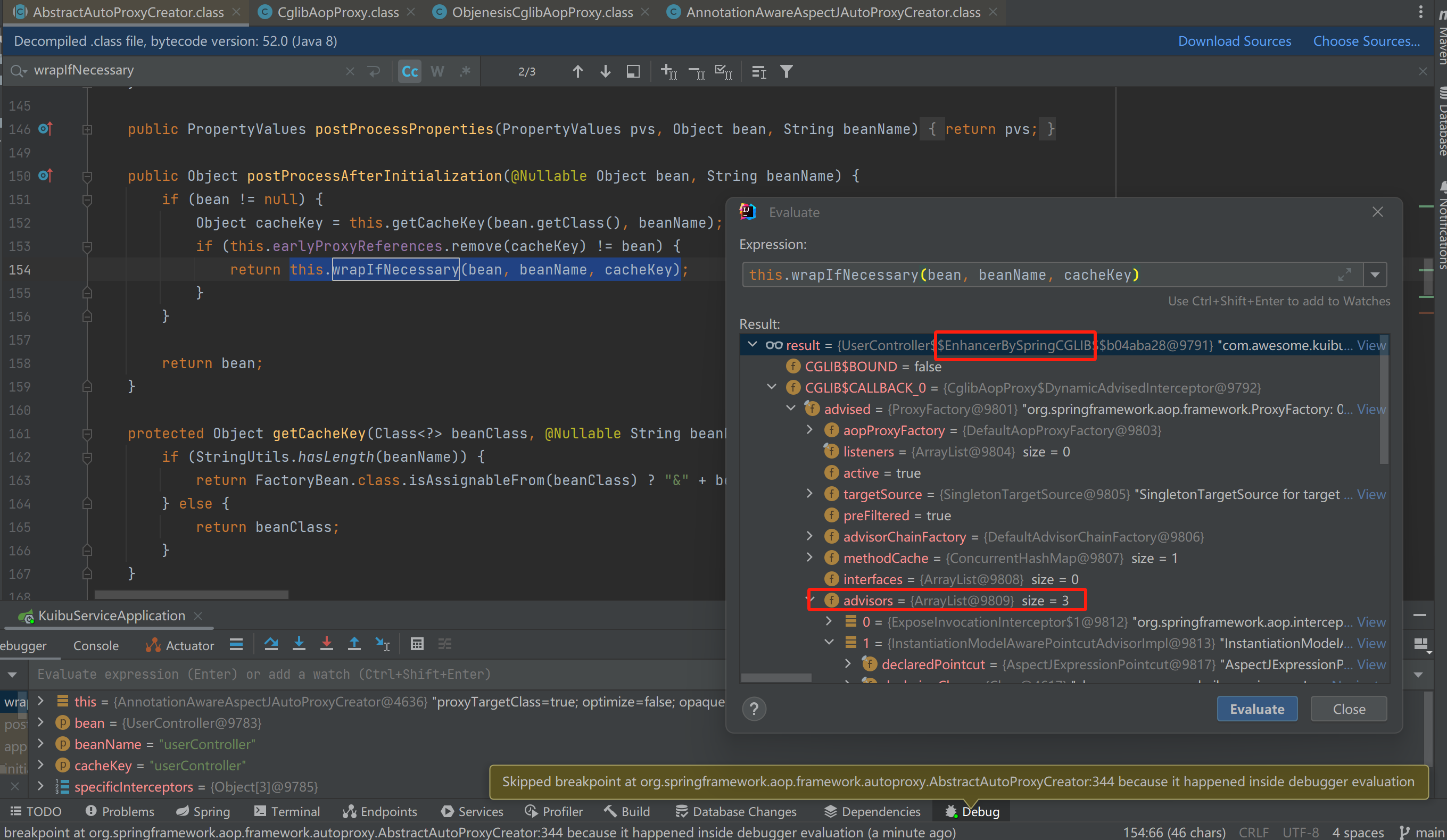
Task: Open the Console debug tab
Action: tap(95, 645)
